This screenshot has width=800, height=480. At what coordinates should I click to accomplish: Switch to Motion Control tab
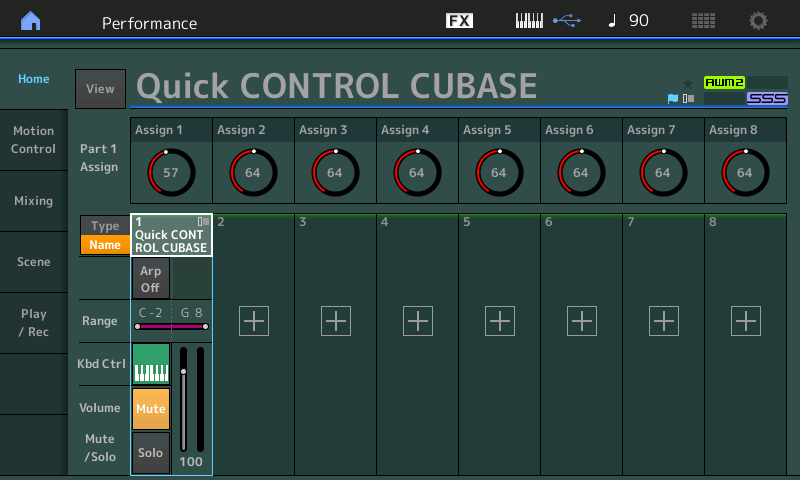point(33,140)
